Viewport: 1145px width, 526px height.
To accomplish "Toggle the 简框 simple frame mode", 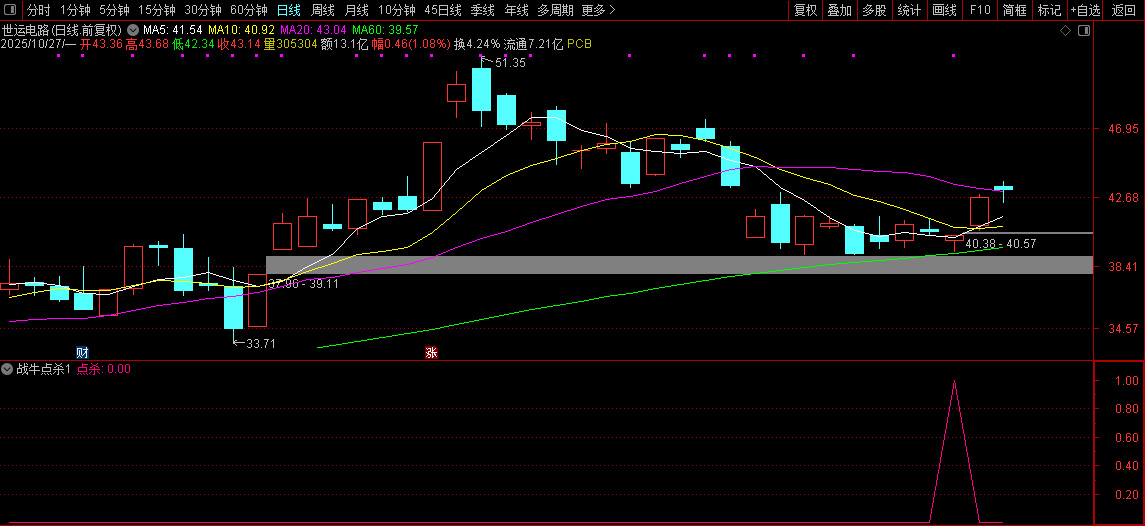I will coord(1014,10).
